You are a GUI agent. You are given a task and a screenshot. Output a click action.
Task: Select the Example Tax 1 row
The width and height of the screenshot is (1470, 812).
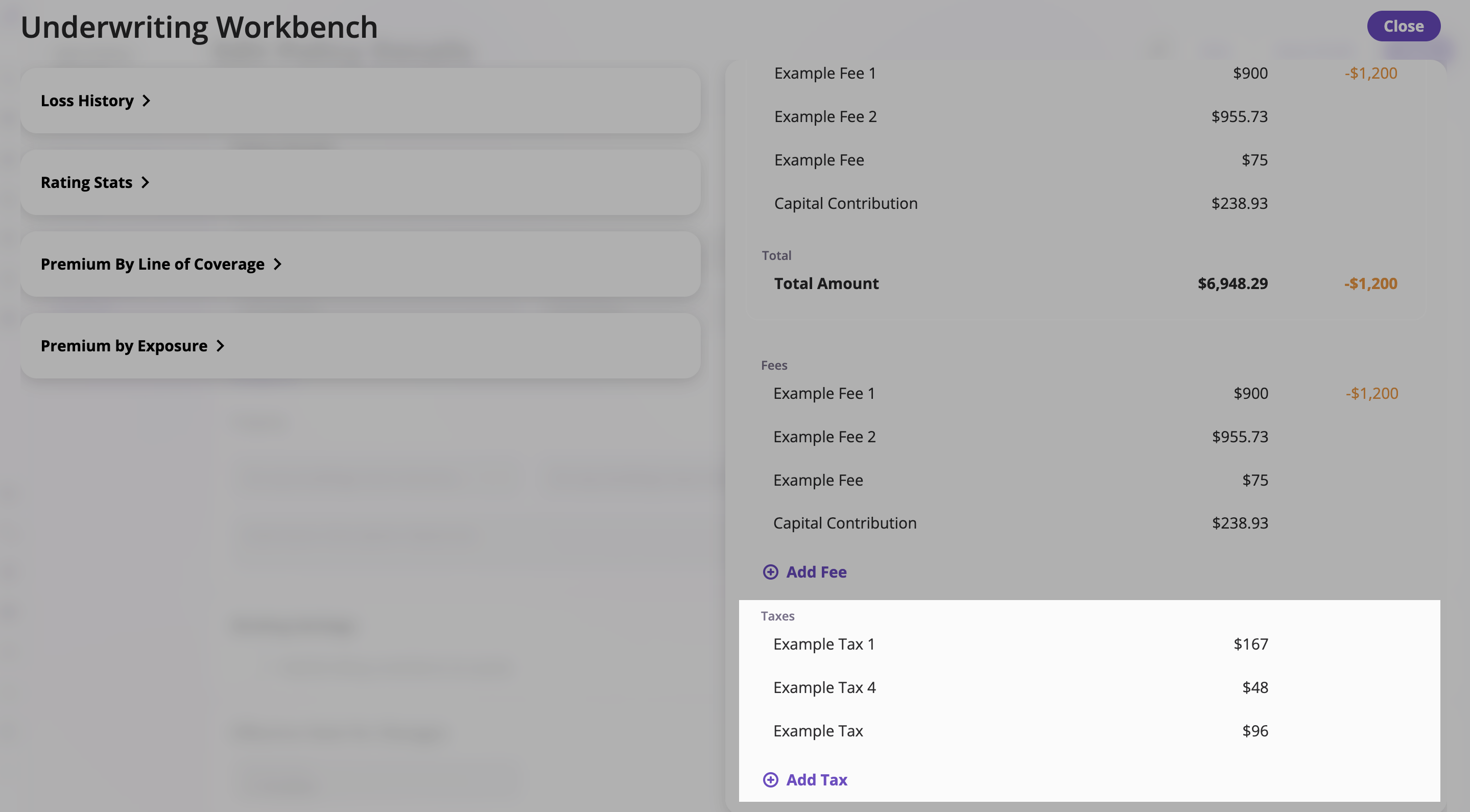pos(823,644)
